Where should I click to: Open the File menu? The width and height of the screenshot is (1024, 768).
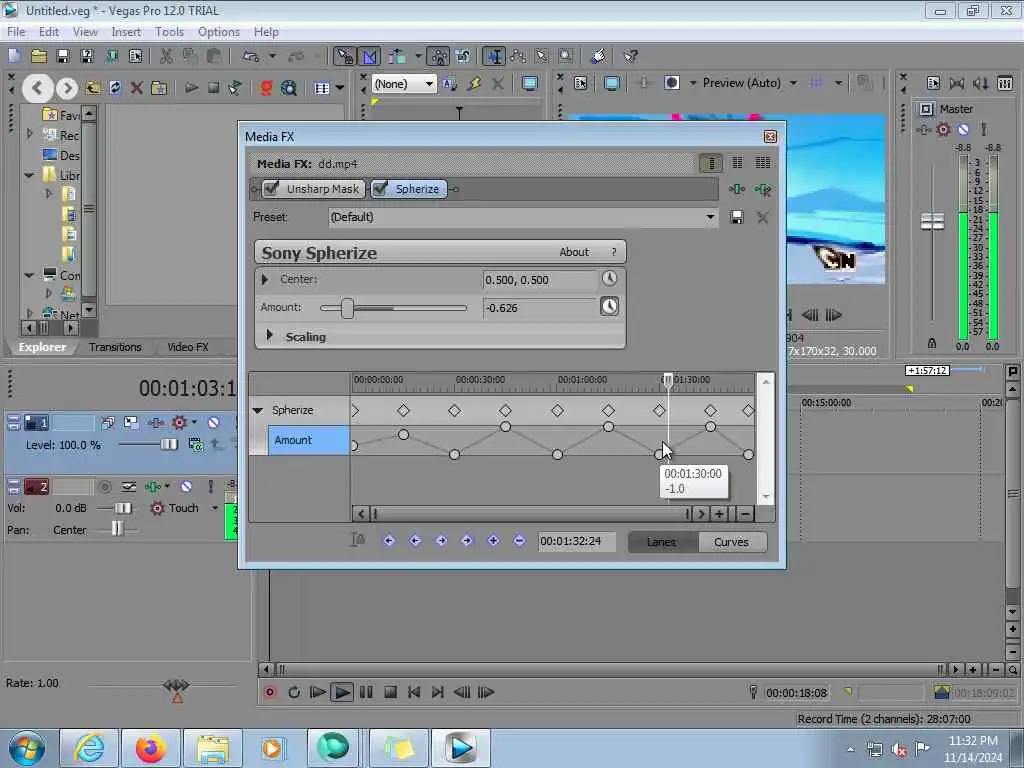[16, 32]
